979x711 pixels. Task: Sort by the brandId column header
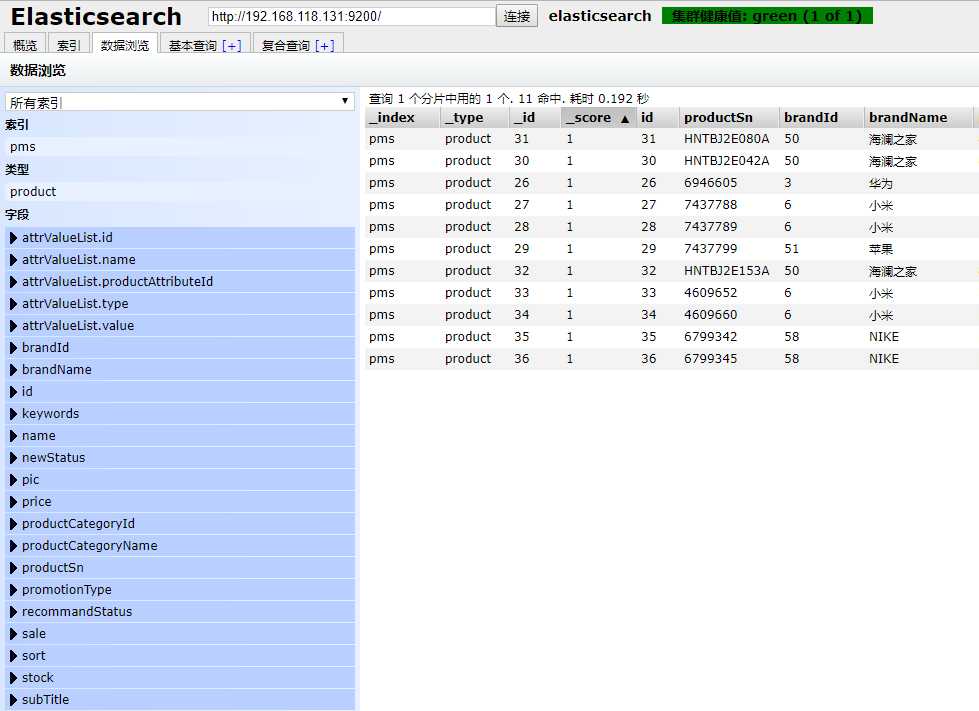[x=822, y=117]
